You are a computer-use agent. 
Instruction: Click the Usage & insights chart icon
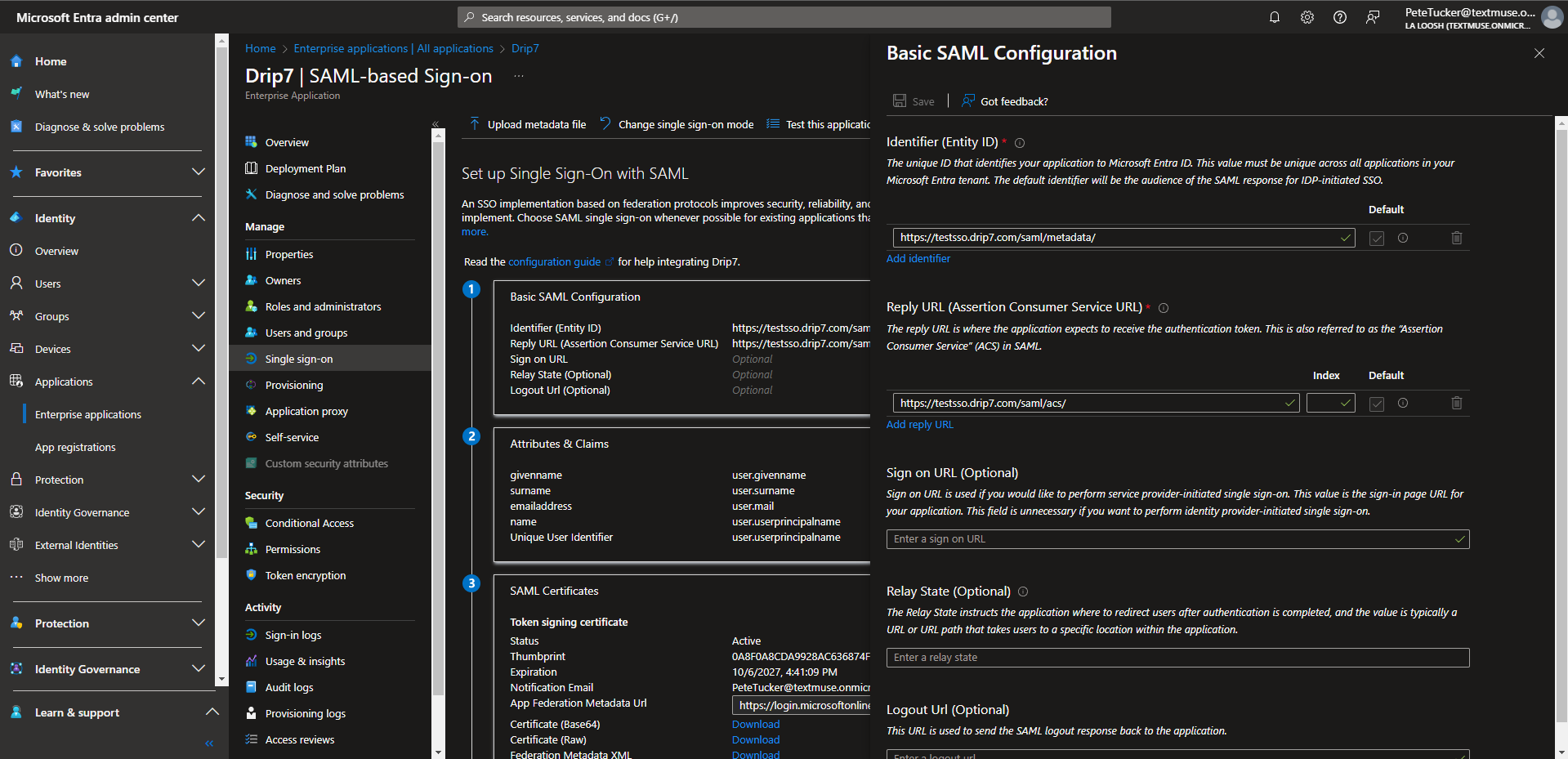coord(252,661)
